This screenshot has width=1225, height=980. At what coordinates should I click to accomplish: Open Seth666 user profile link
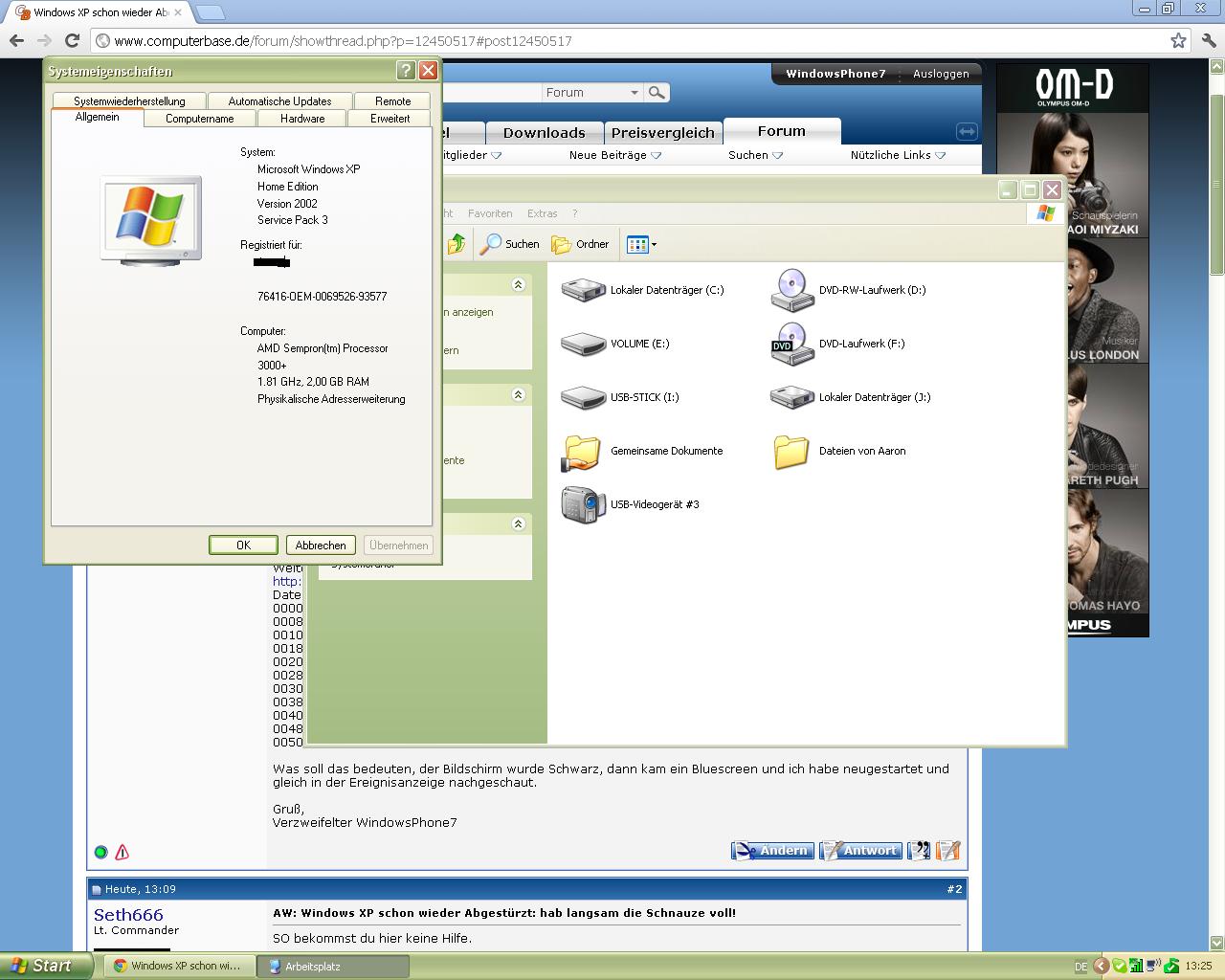click(x=128, y=915)
